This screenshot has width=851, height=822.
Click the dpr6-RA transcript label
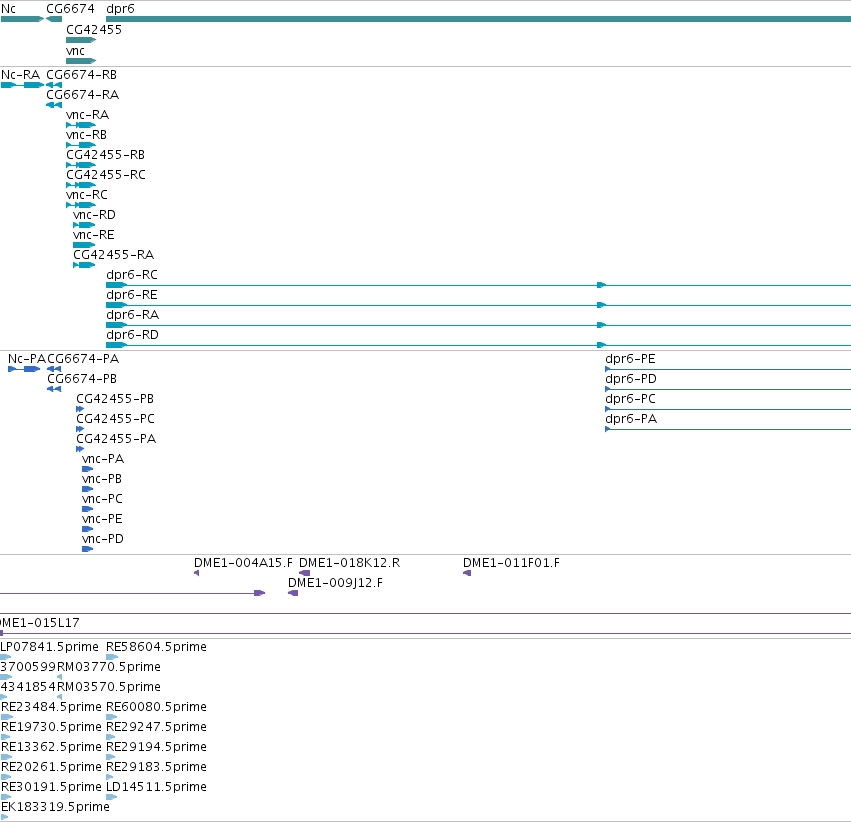click(x=132, y=315)
